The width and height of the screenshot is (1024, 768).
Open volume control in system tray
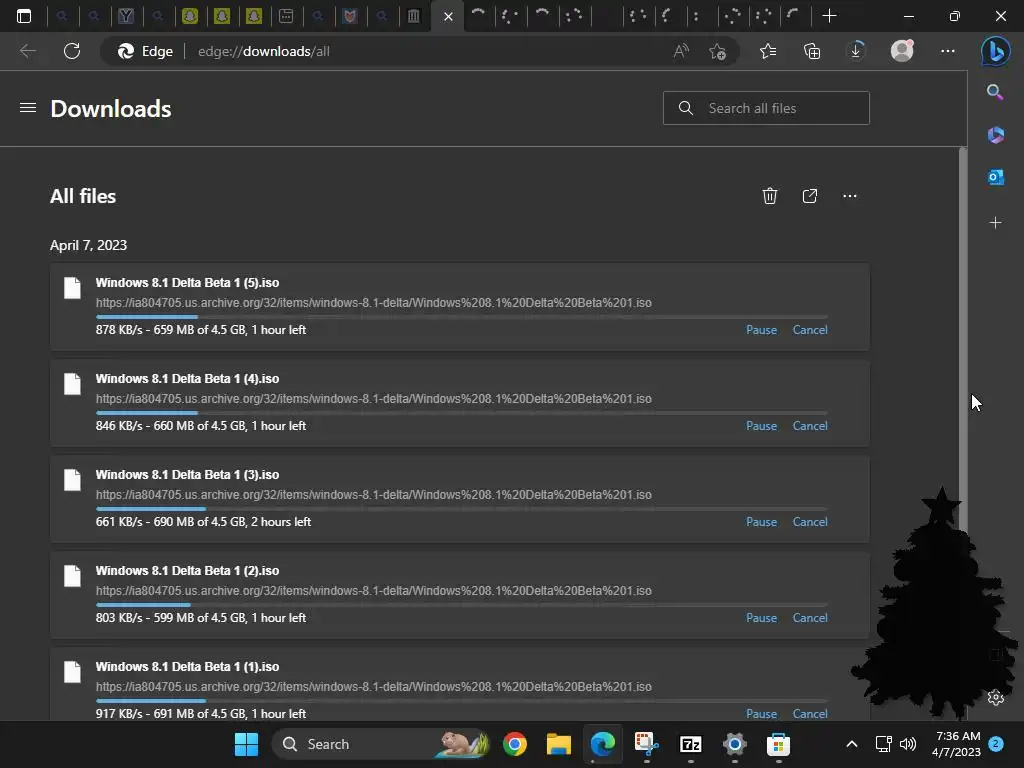tap(908, 744)
